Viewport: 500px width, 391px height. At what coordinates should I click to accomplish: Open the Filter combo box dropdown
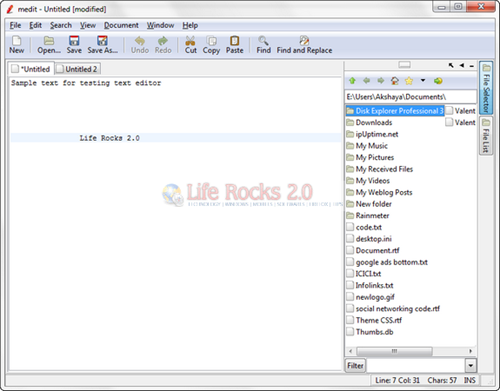[471, 366]
